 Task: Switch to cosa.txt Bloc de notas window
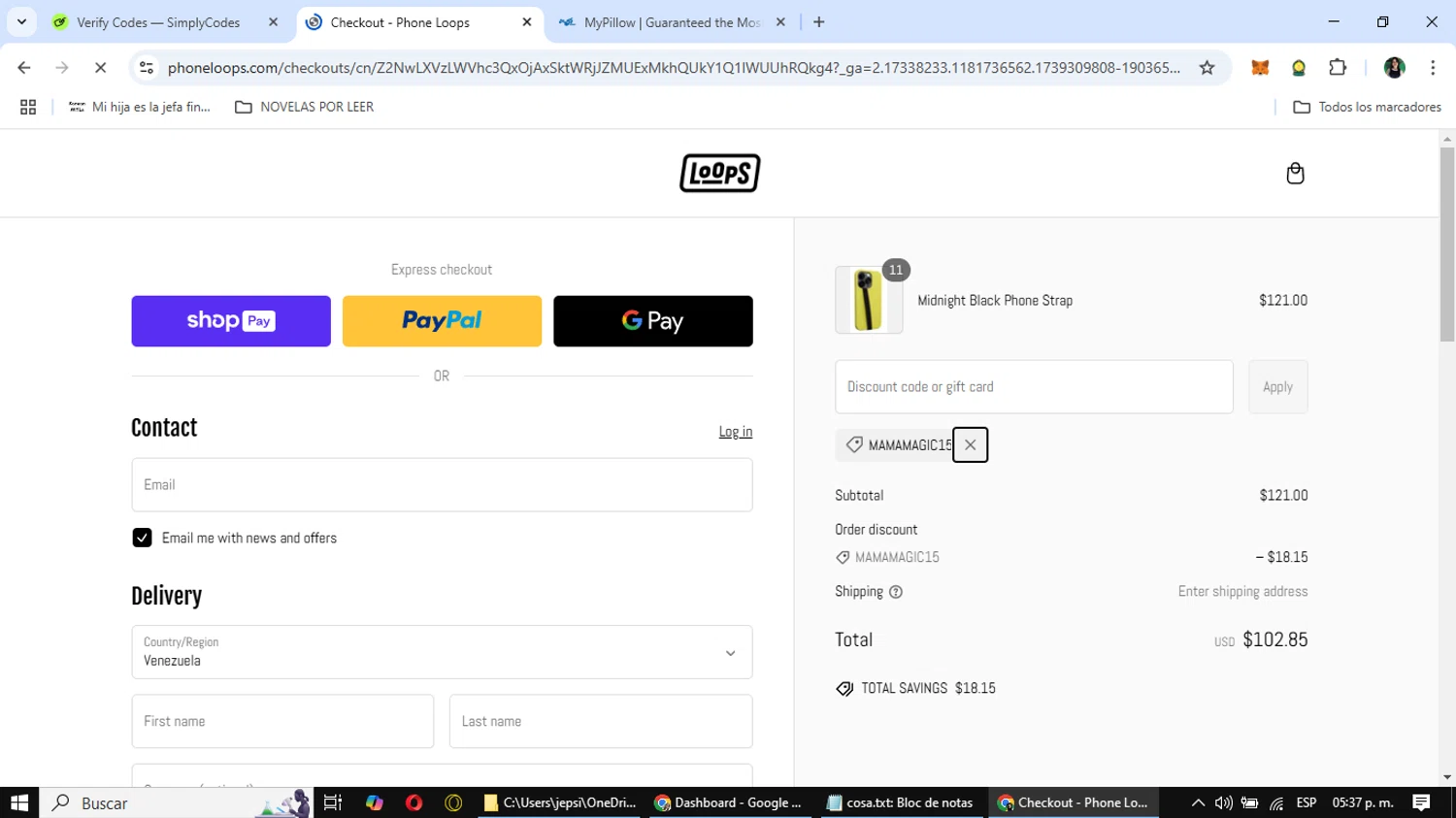[901, 802]
